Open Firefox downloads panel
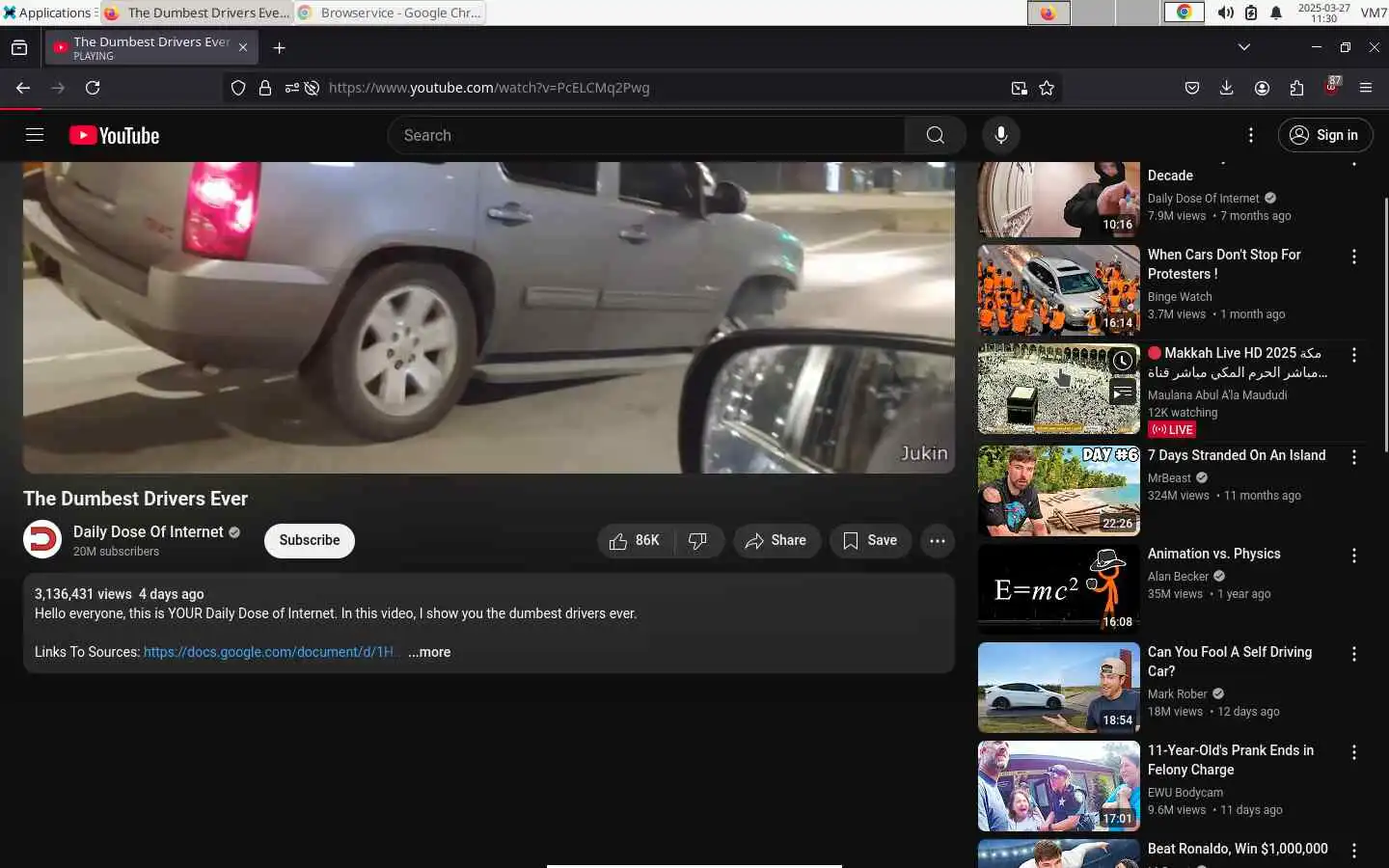 click(1227, 88)
